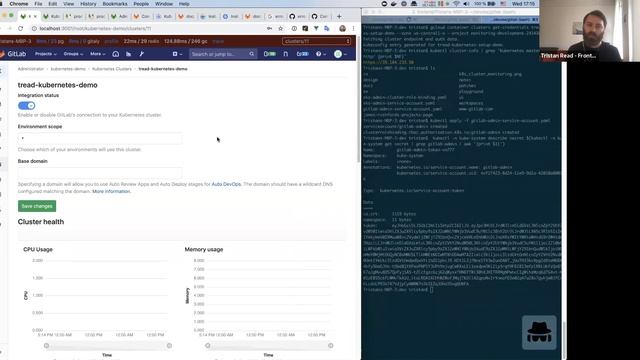The height and width of the screenshot is (360, 640).
Task: Click tread-kubernetes-demo breadcrumb
Action: click(163, 69)
